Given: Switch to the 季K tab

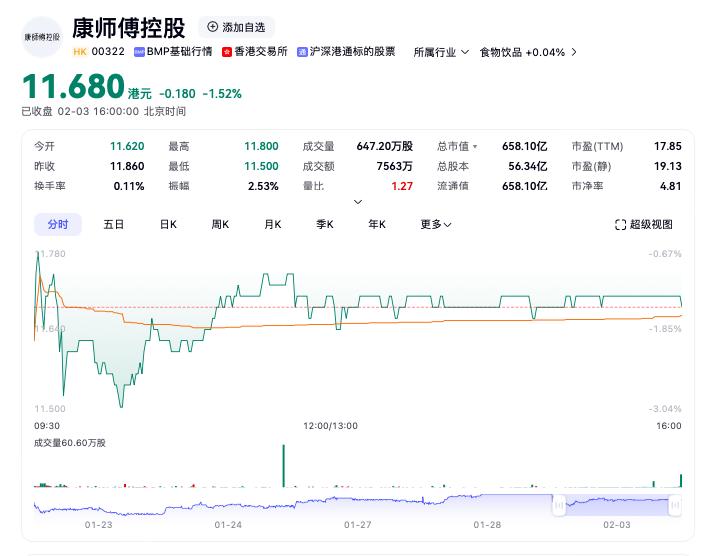Looking at the screenshot, I should point(325,224).
